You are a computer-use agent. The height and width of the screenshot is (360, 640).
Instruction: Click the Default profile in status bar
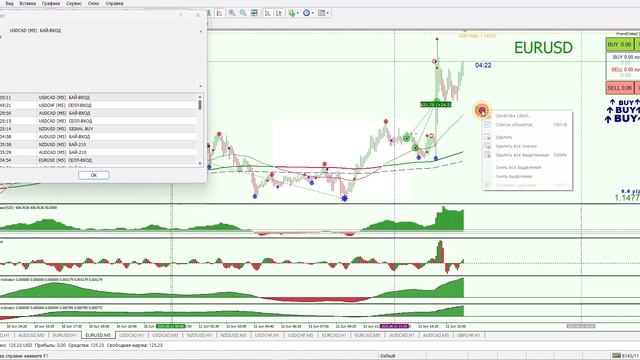pos(387,356)
